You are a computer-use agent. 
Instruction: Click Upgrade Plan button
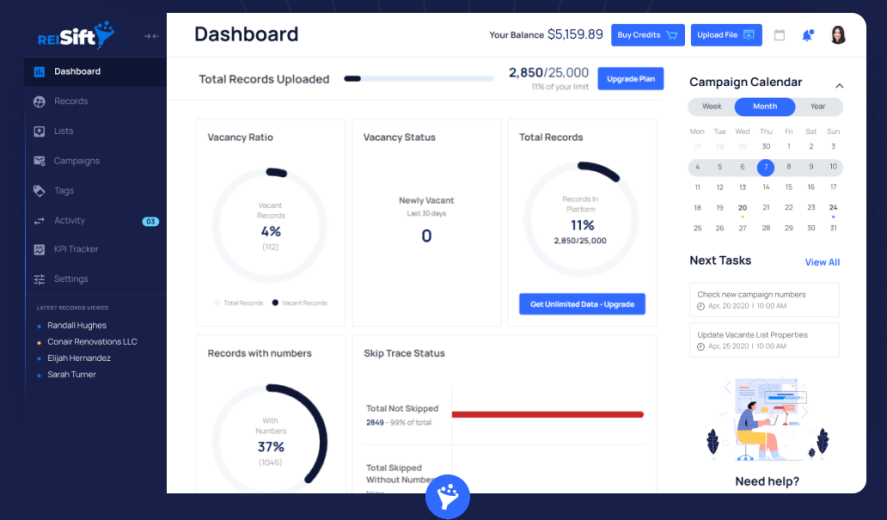pos(631,79)
